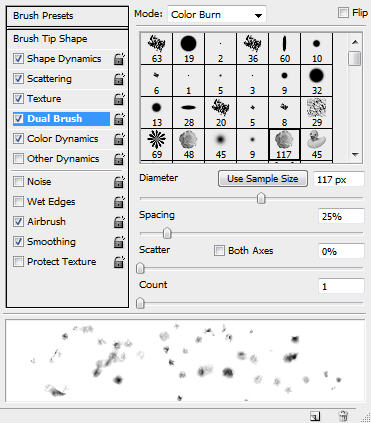Screen dimensions: 371x423
Task: Open the Texture settings label
Action: [44, 99]
